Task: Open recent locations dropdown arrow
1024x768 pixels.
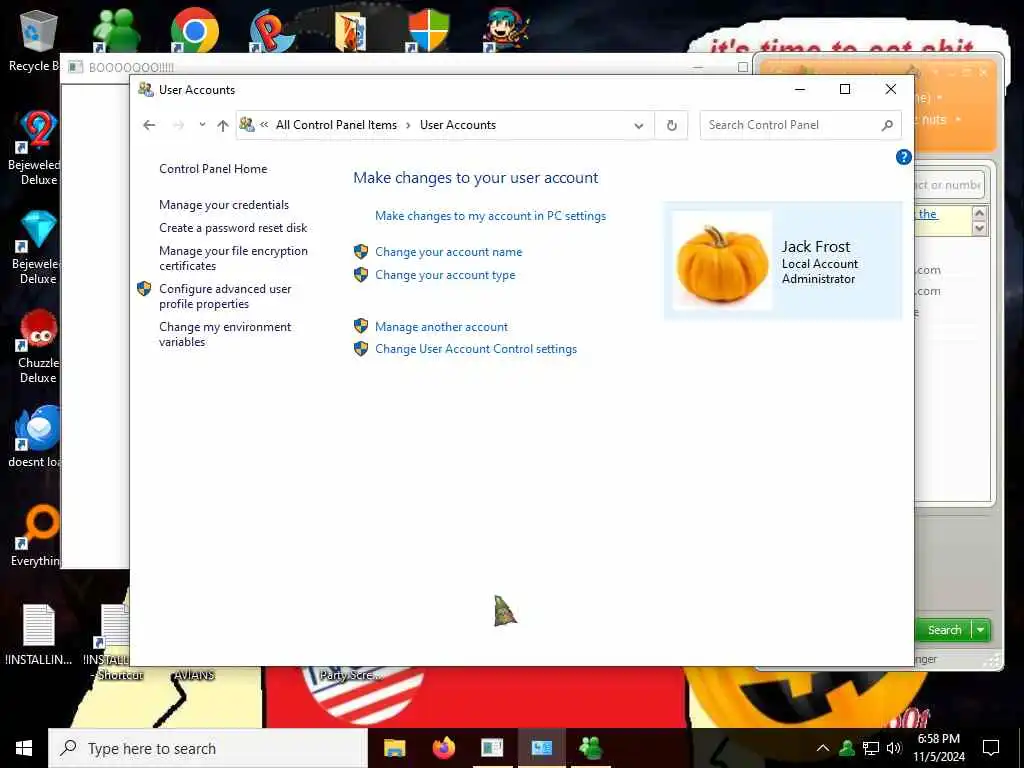Action: point(202,125)
